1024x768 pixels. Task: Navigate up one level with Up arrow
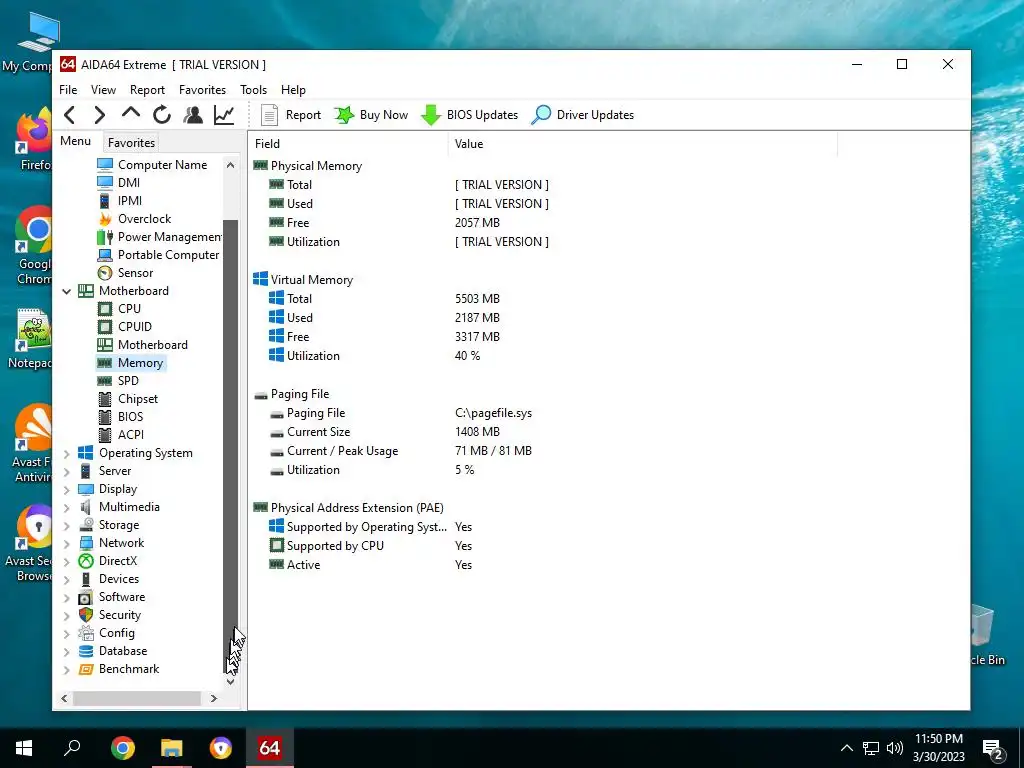click(x=131, y=114)
